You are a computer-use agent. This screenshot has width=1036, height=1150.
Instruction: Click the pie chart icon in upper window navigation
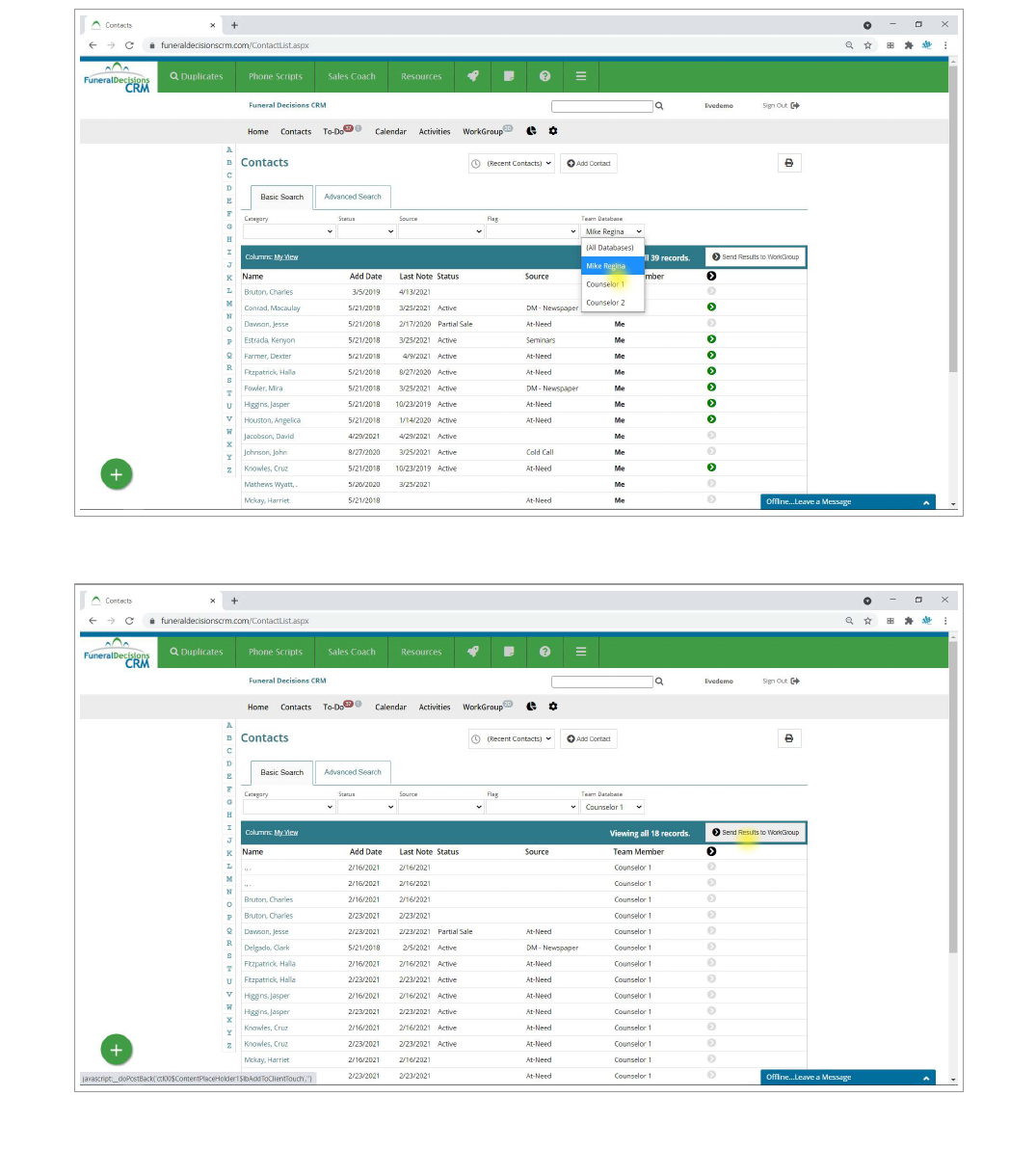tap(531, 131)
